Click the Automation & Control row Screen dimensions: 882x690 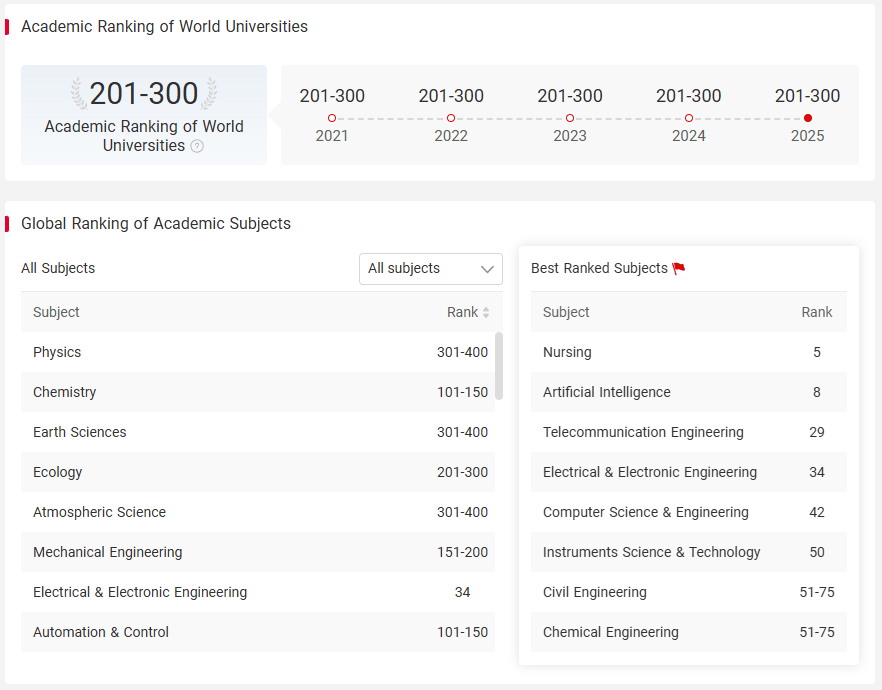[258, 632]
